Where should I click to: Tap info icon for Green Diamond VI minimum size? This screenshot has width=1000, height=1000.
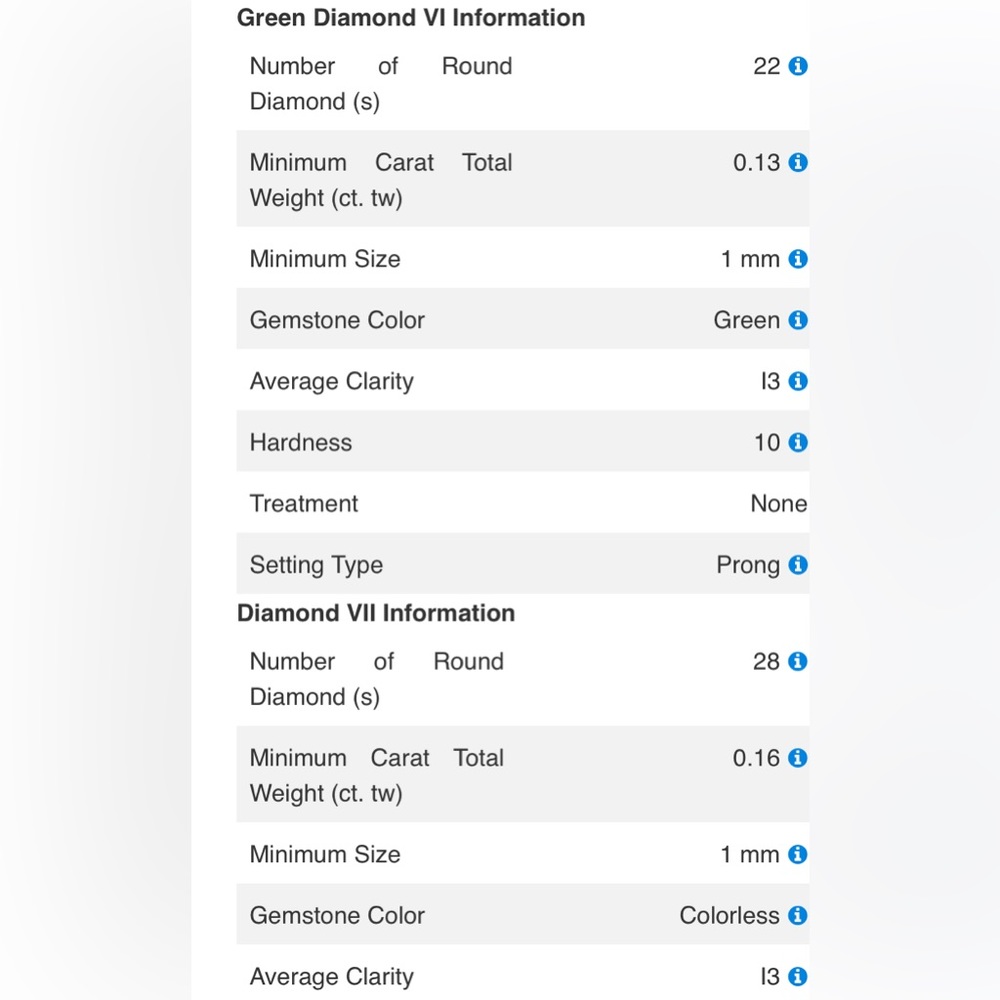[798, 258]
